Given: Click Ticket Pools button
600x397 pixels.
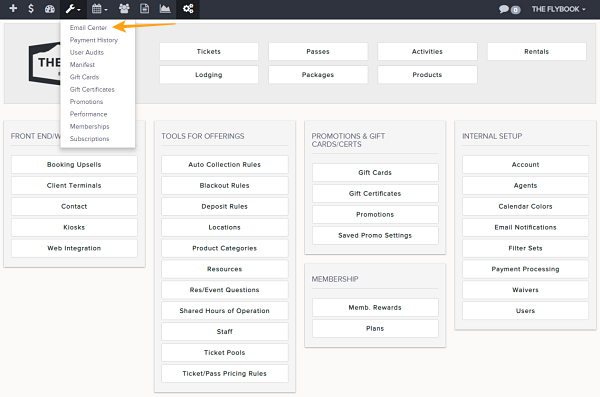Looking at the screenshot, I should [225, 353].
